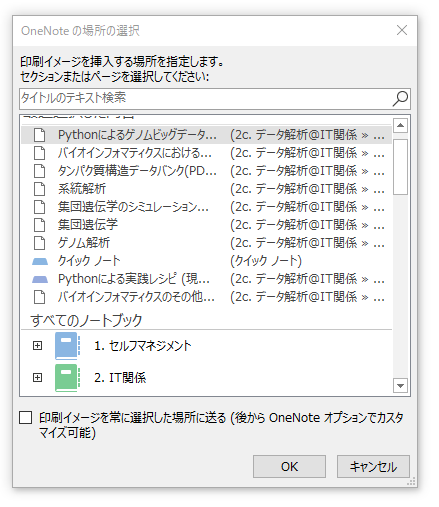Select バイオインフォマティクスにおける page entry

(207, 153)
